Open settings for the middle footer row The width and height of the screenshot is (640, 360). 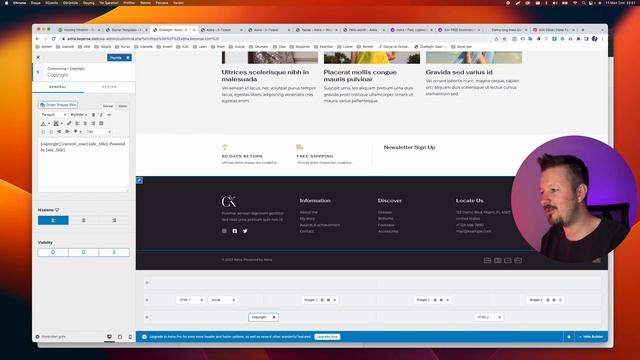(147, 300)
